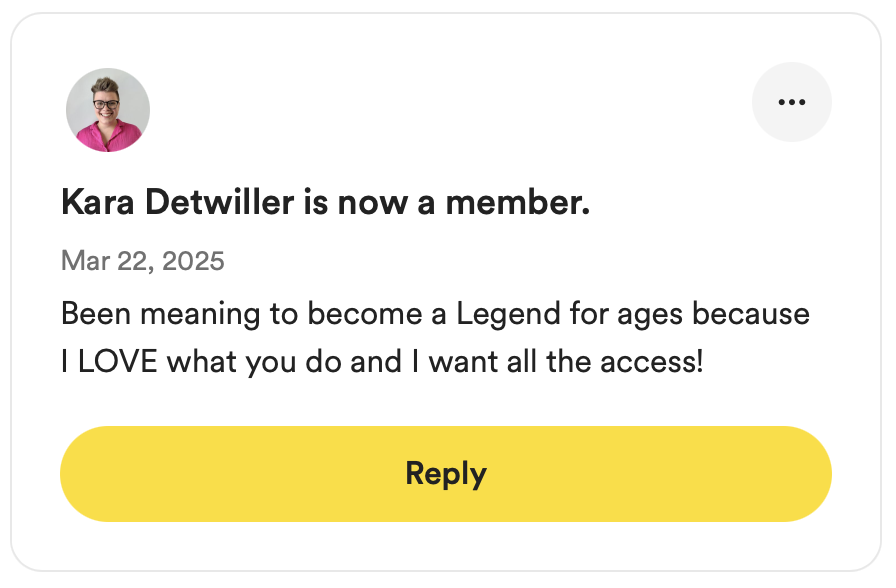This screenshot has width=896, height=588.
Task: Open the three-dot more options menu
Action: coord(791,102)
